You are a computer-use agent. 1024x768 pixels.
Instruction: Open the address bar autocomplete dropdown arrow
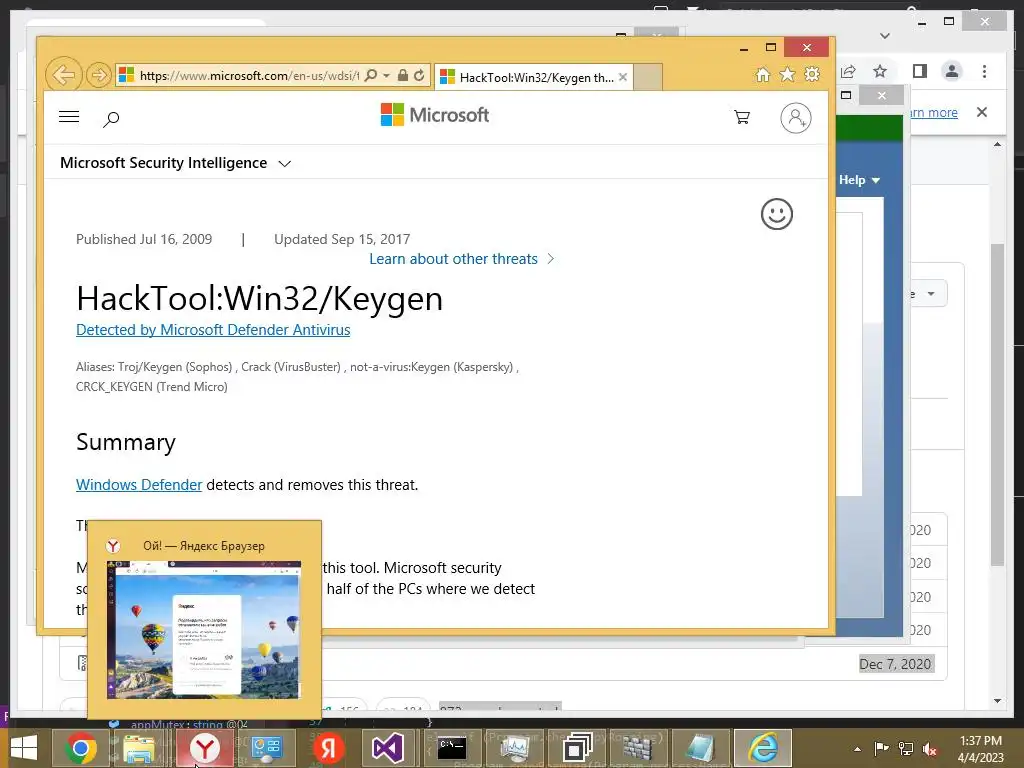click(386, 76)
